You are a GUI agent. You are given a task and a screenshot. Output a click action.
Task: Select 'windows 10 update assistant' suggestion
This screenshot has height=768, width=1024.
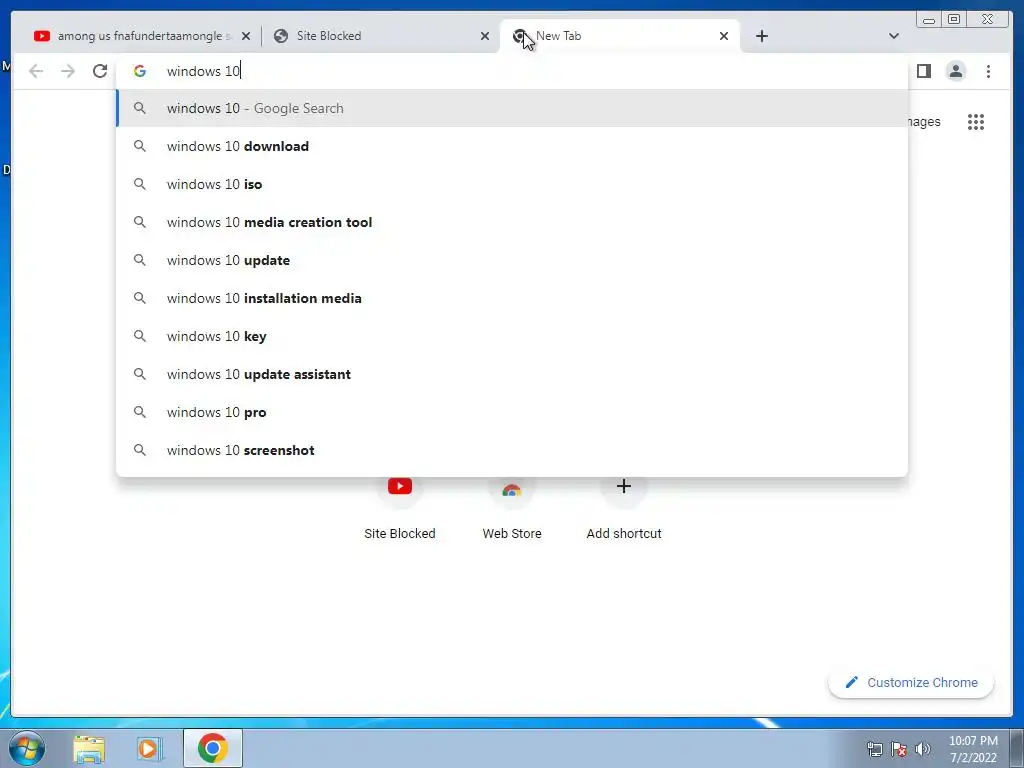pos(512,374)
